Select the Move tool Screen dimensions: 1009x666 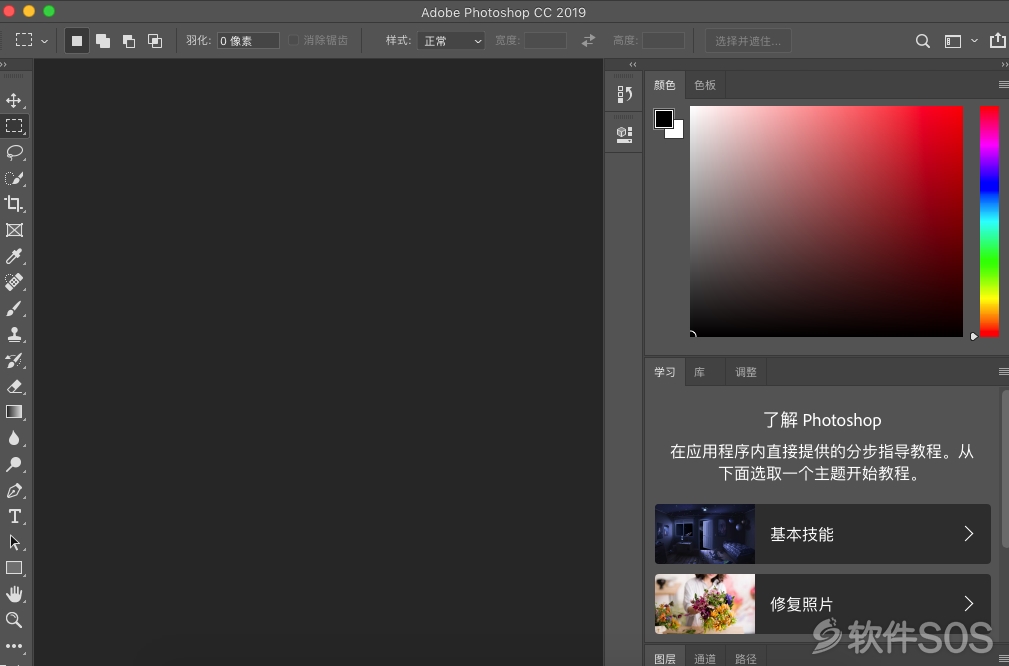pos(14,100)
